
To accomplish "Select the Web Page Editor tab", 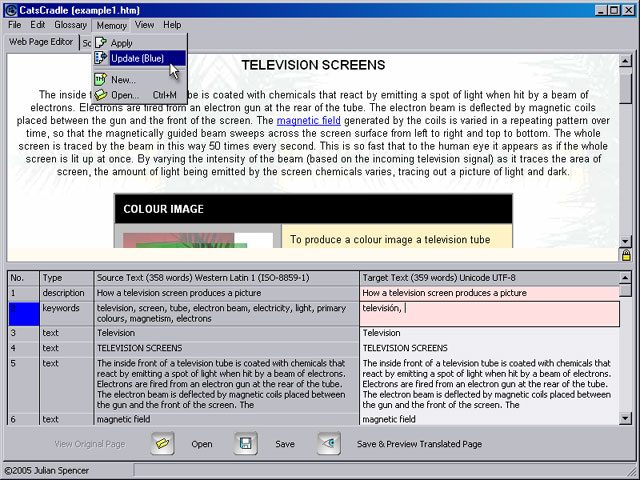I will click(41, 42).
